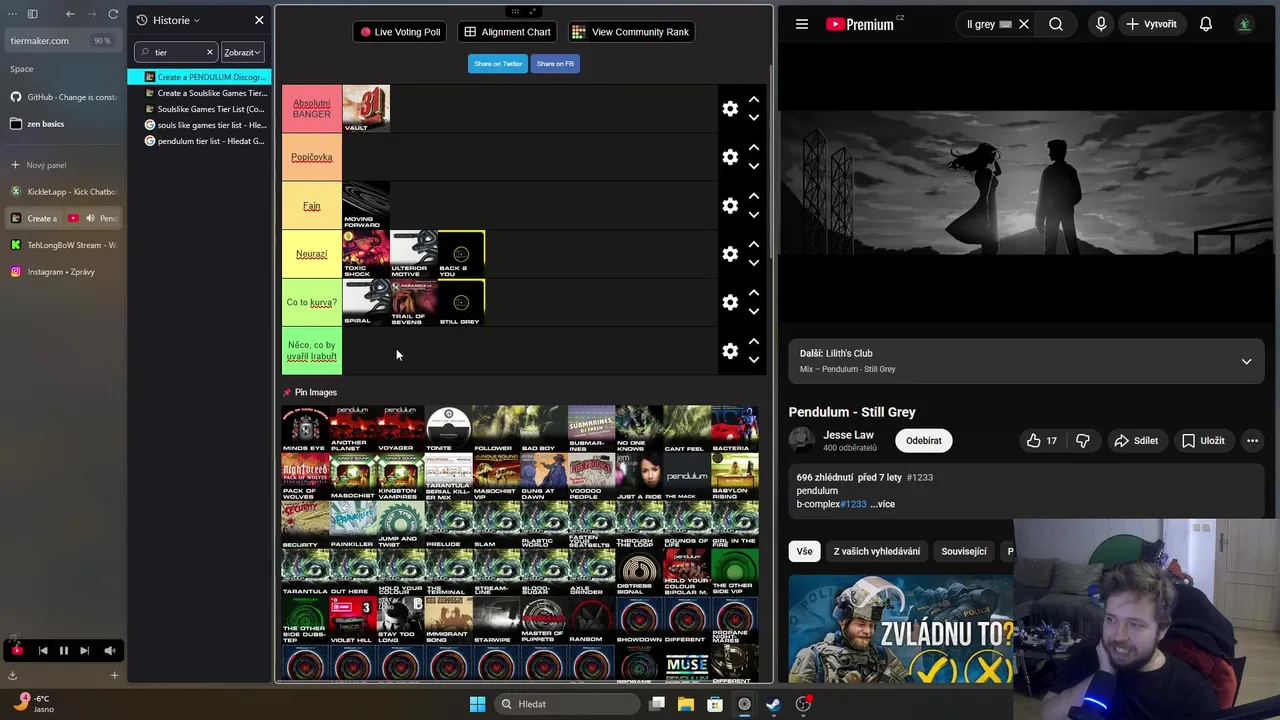Open settings gear for Popíčovka tier
The image size is (1280, 720).
click(730, 157)
